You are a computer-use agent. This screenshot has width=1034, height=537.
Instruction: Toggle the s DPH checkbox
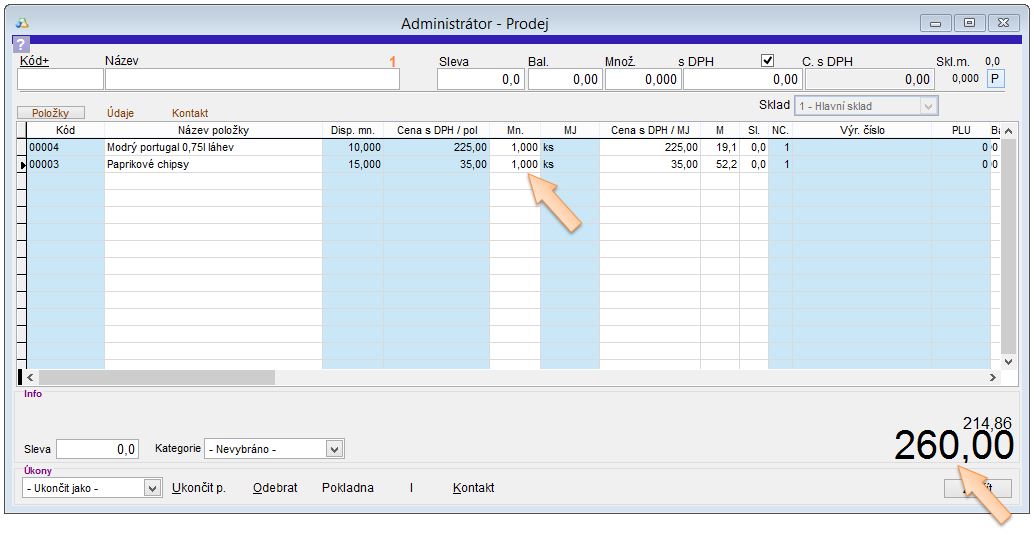(768, 61)
